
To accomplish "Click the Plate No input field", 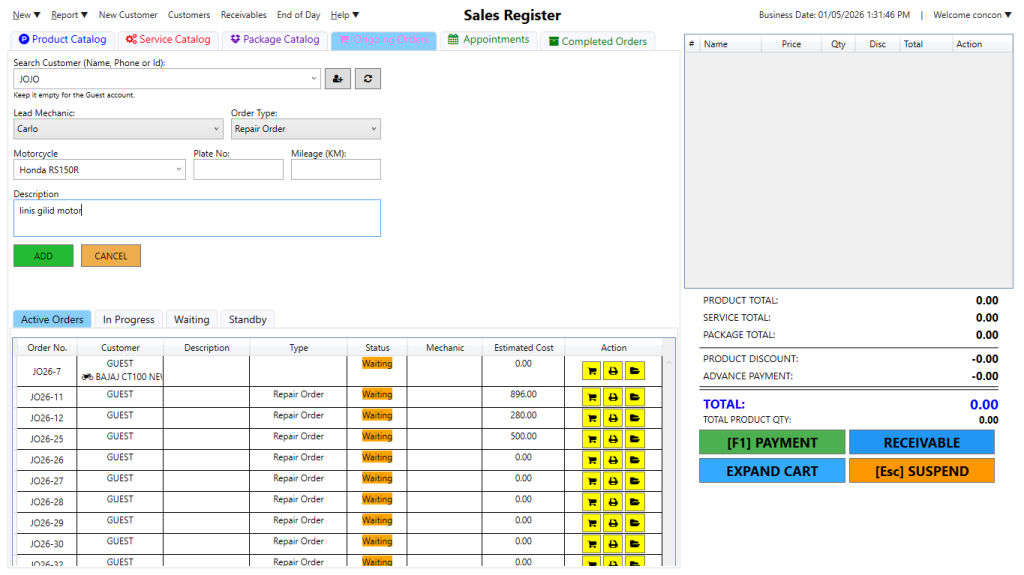I will [238, 170].
